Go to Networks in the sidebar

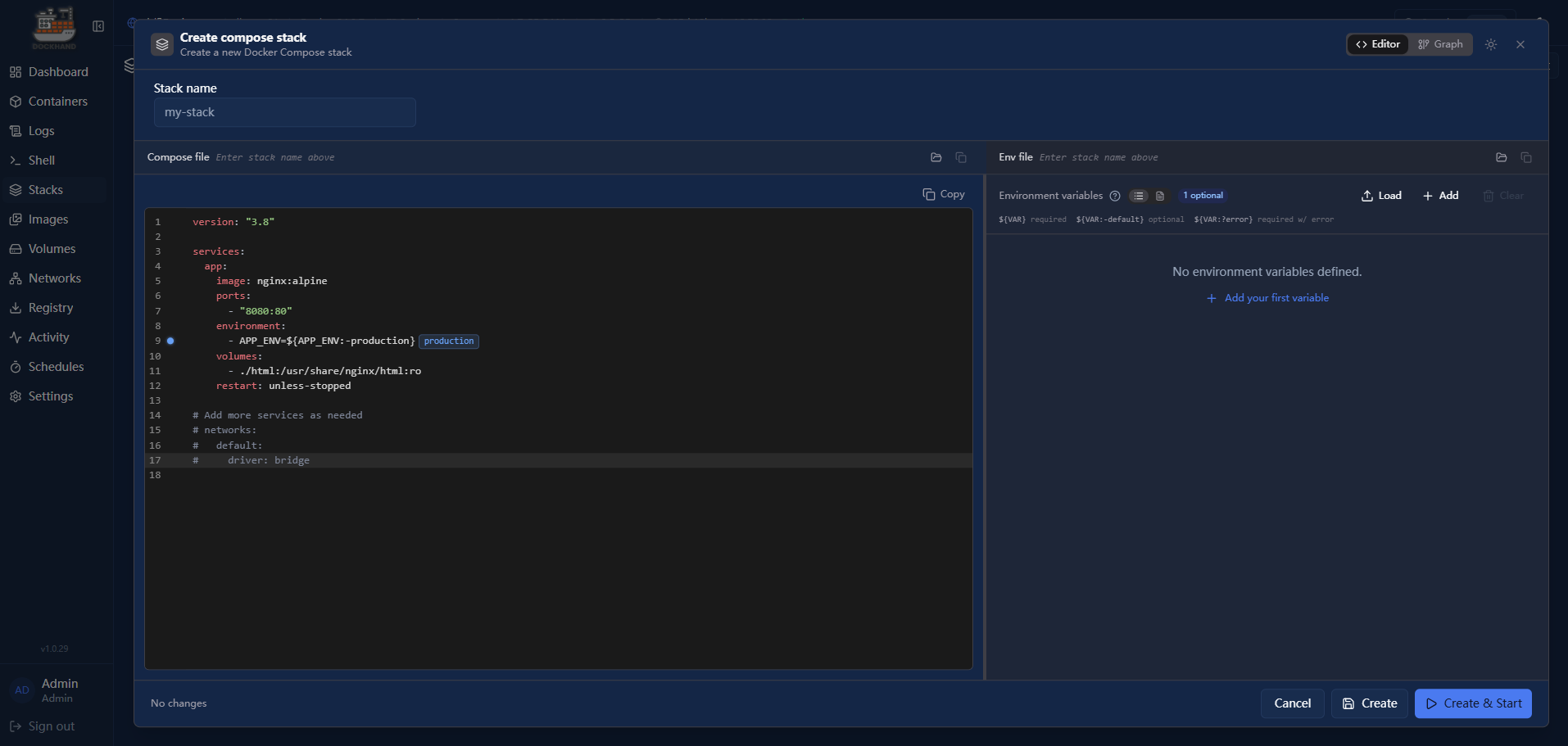[x=54, y=278]
